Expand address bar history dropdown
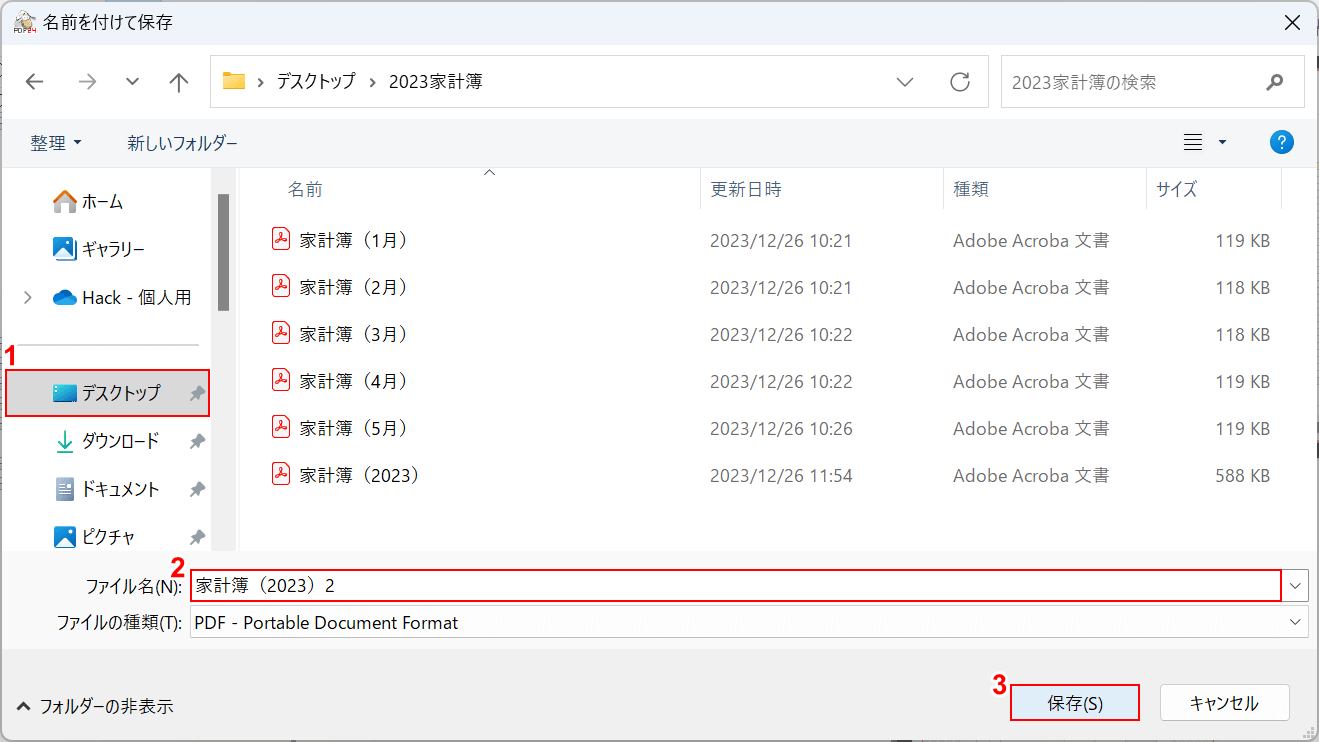1319x742 pixels. [905, 82]
